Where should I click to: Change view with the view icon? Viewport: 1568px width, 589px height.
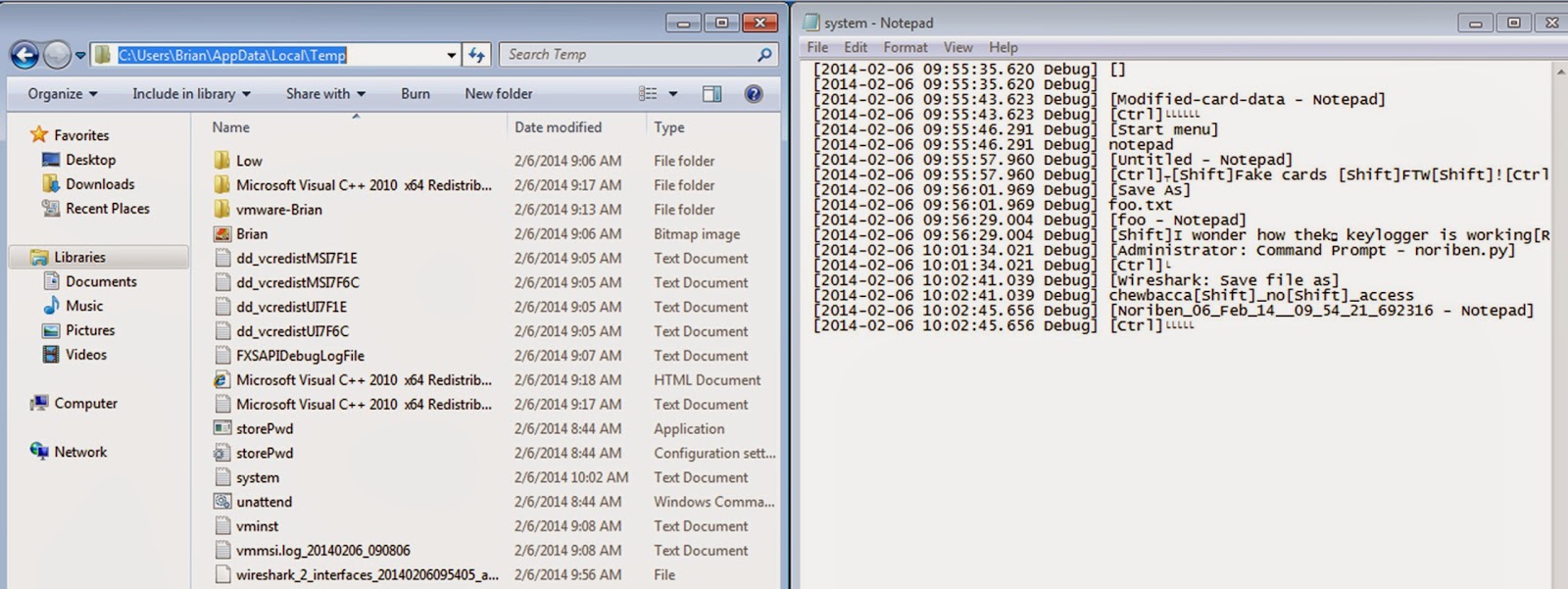tap(648, 94)
